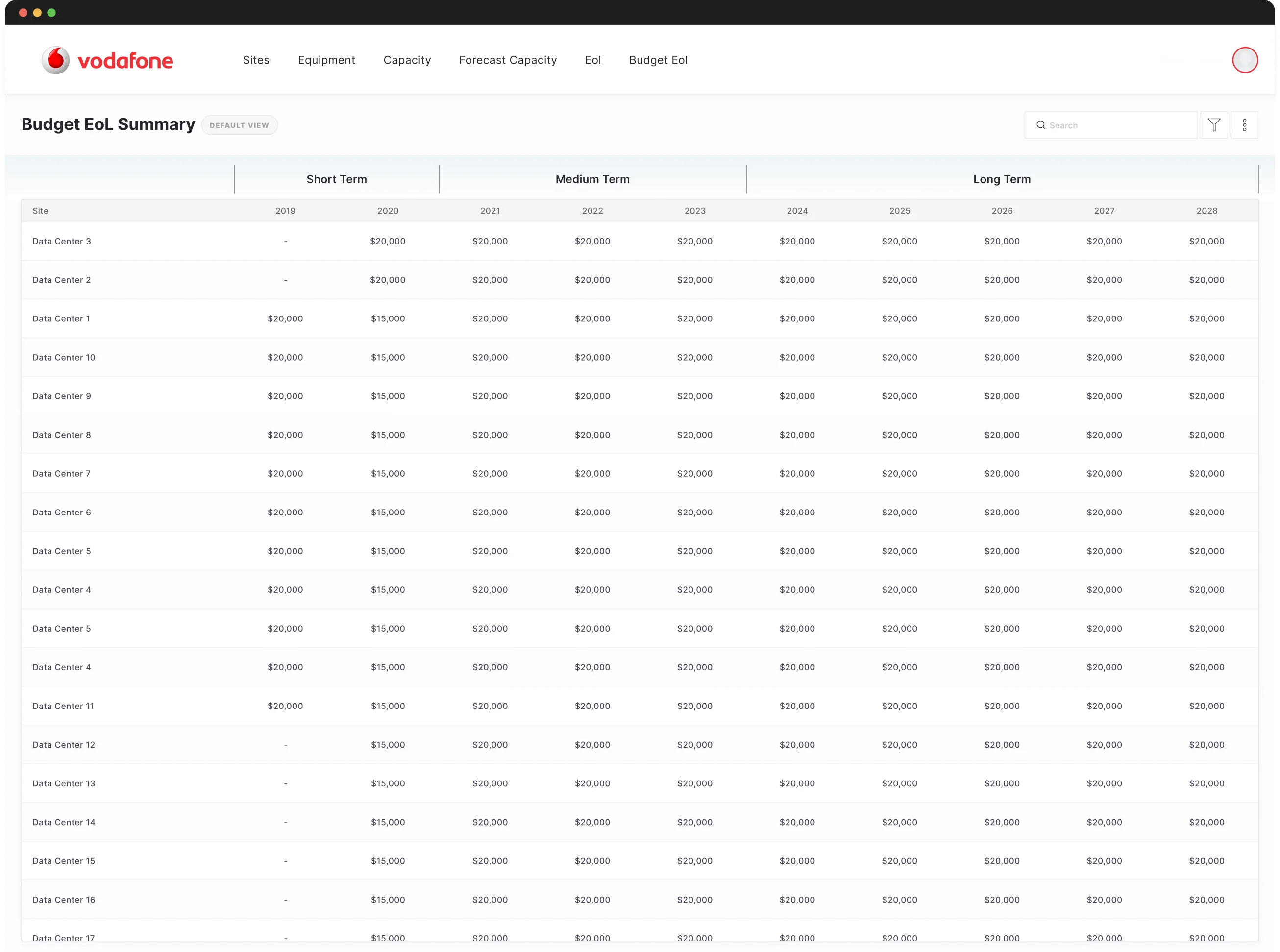Open the user avatar in the header
1280x952 pixels.
click(1245, 60)
